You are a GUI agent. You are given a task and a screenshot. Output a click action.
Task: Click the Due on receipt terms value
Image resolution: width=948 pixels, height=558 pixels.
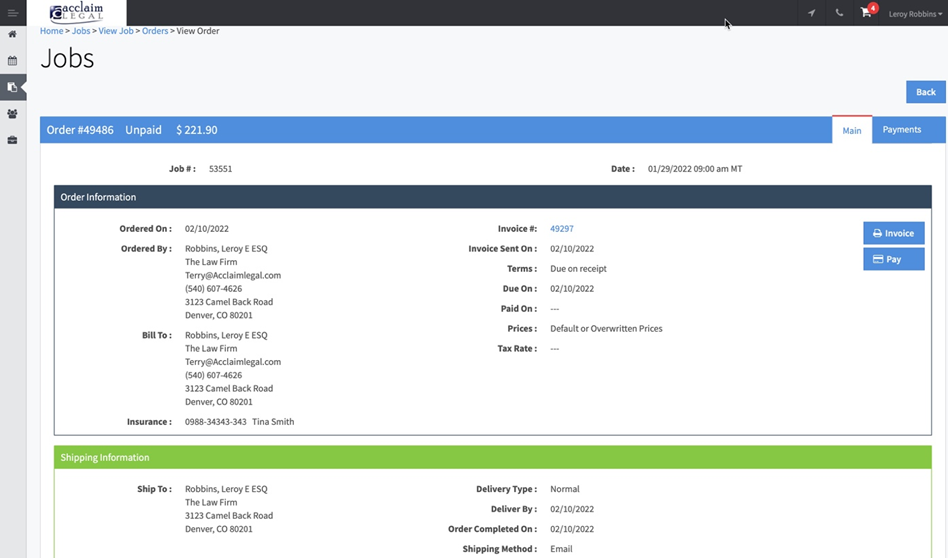578,268
